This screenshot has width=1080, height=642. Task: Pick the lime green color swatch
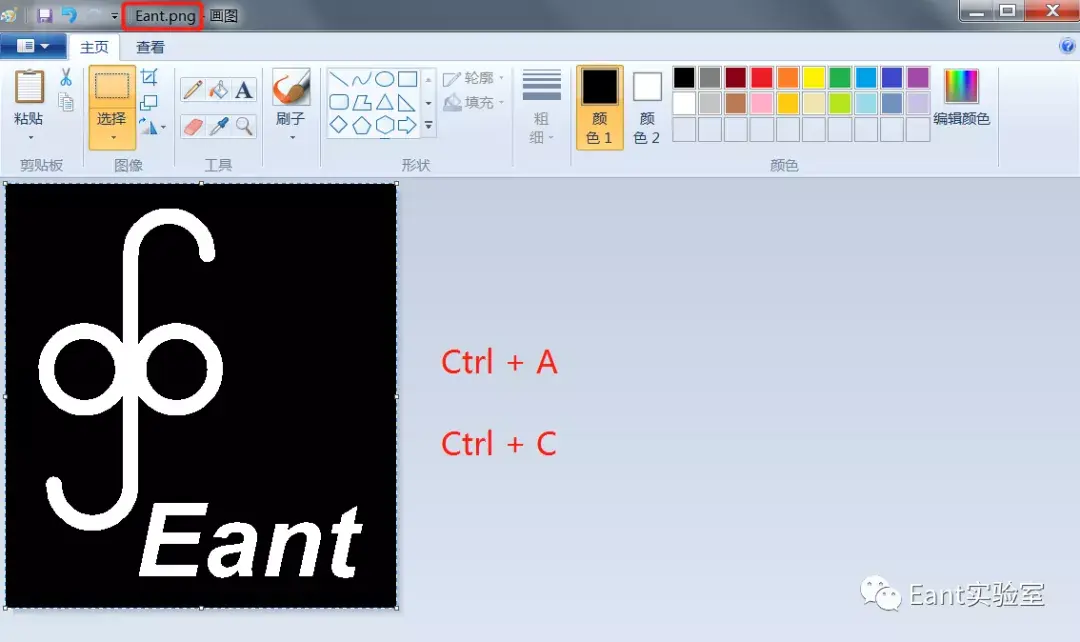[x=840, y=103]
